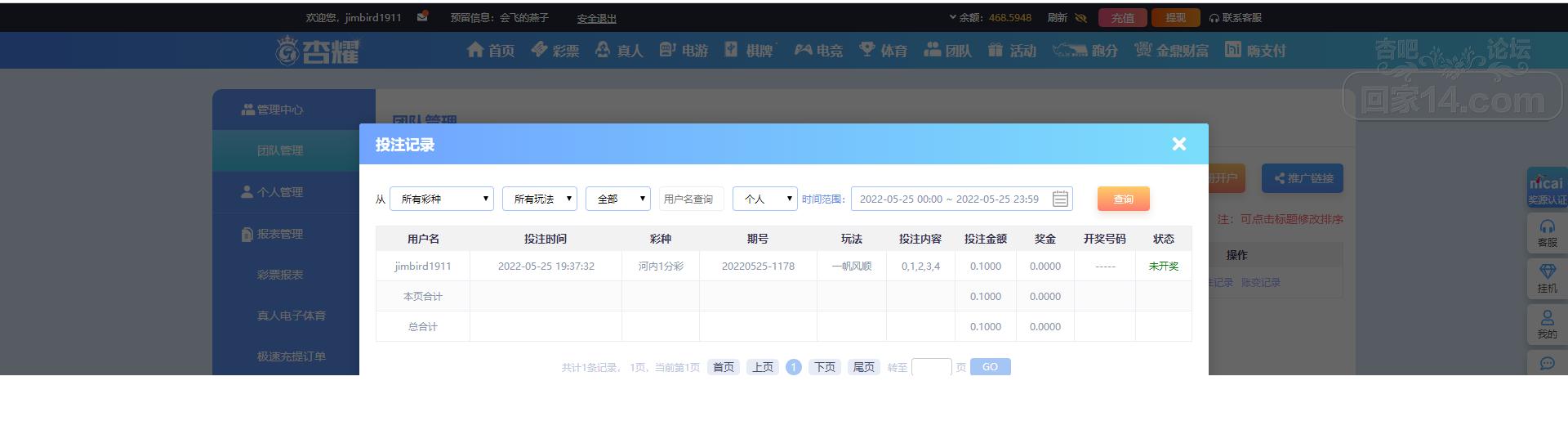Open the 活动 promotions gift nav item
This screenshot has width=1568, height=448.
[1012, 51]
